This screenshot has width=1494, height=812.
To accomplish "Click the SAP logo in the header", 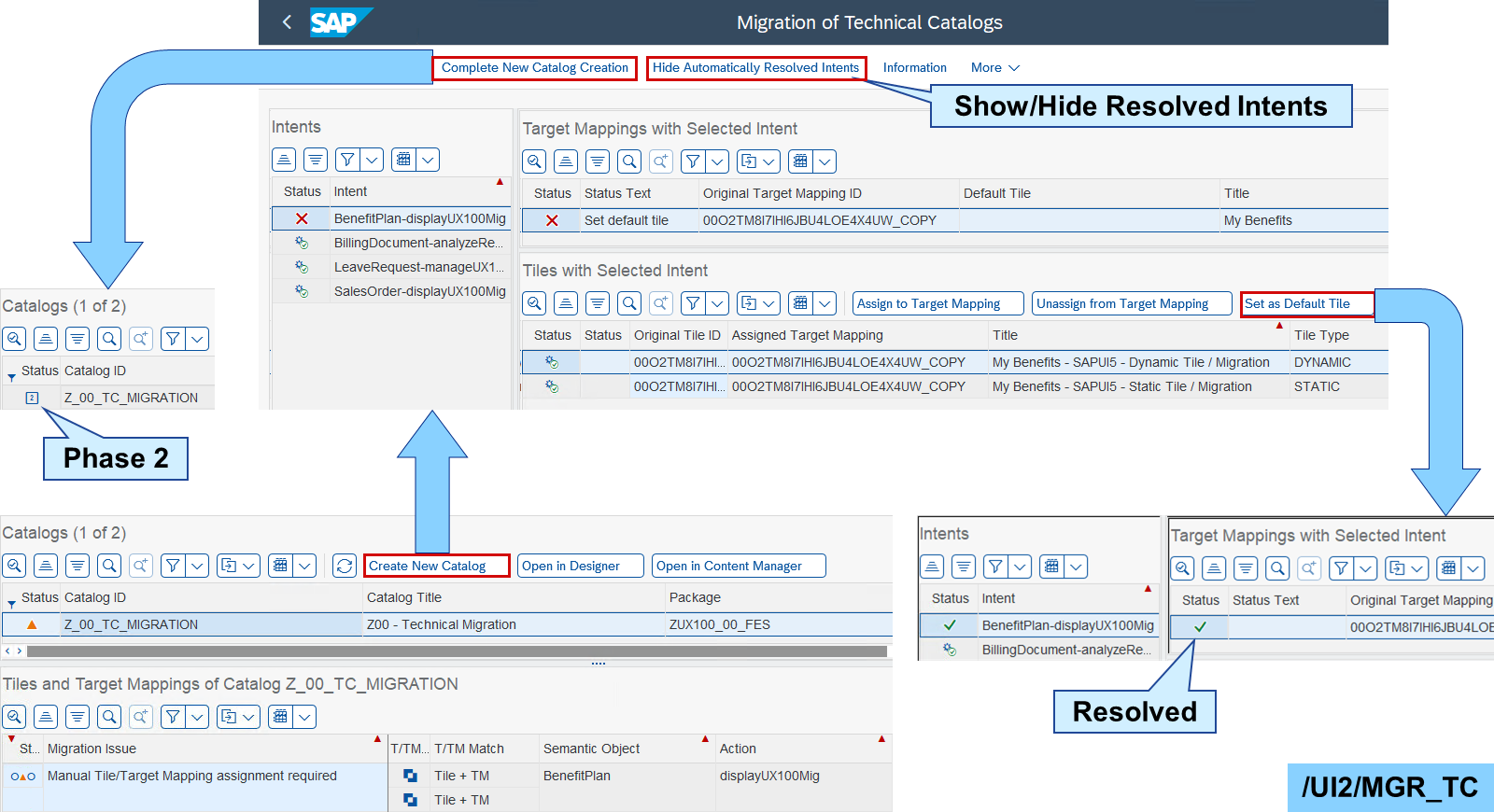I will (340, 21).
